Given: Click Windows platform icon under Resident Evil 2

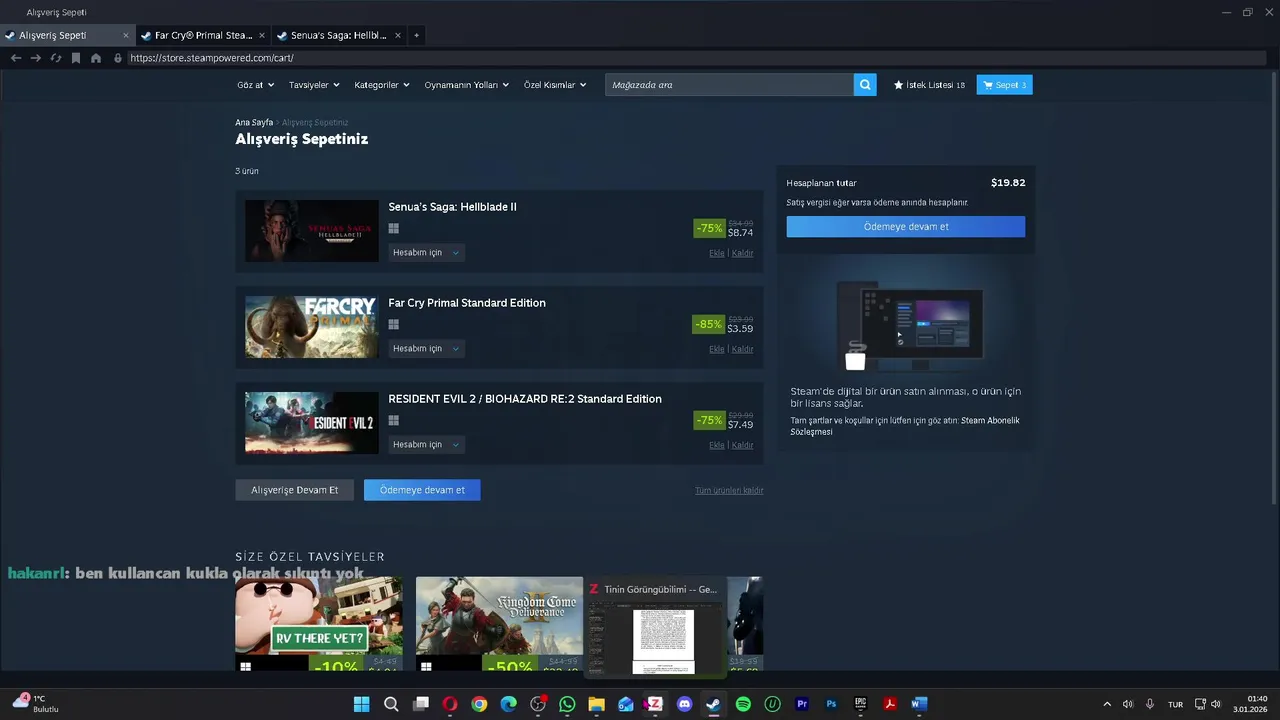Looking at the screenshot, I should (394, 421).
